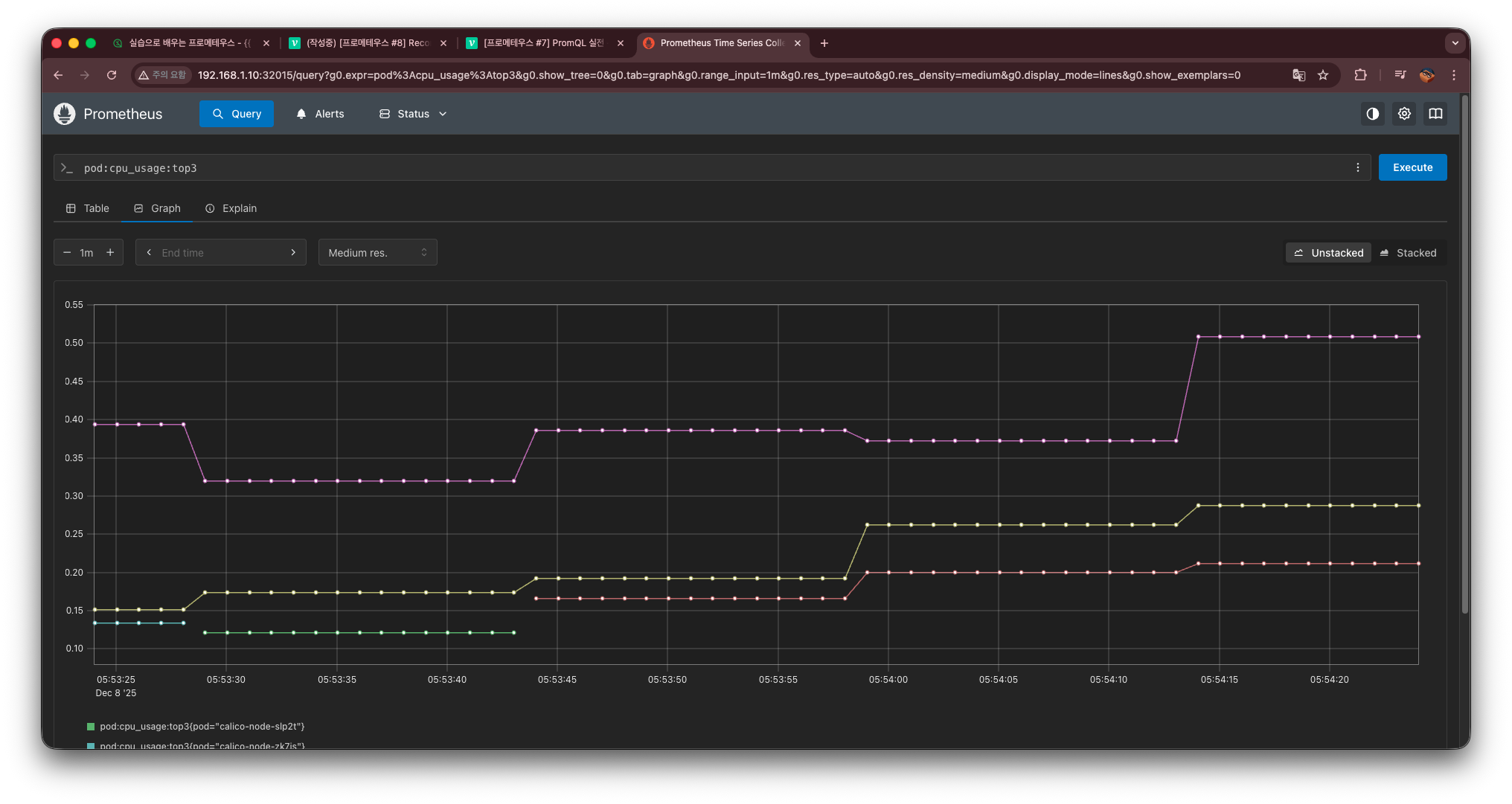
Task: Decrease range with minus icon
Action: point(67,253)
